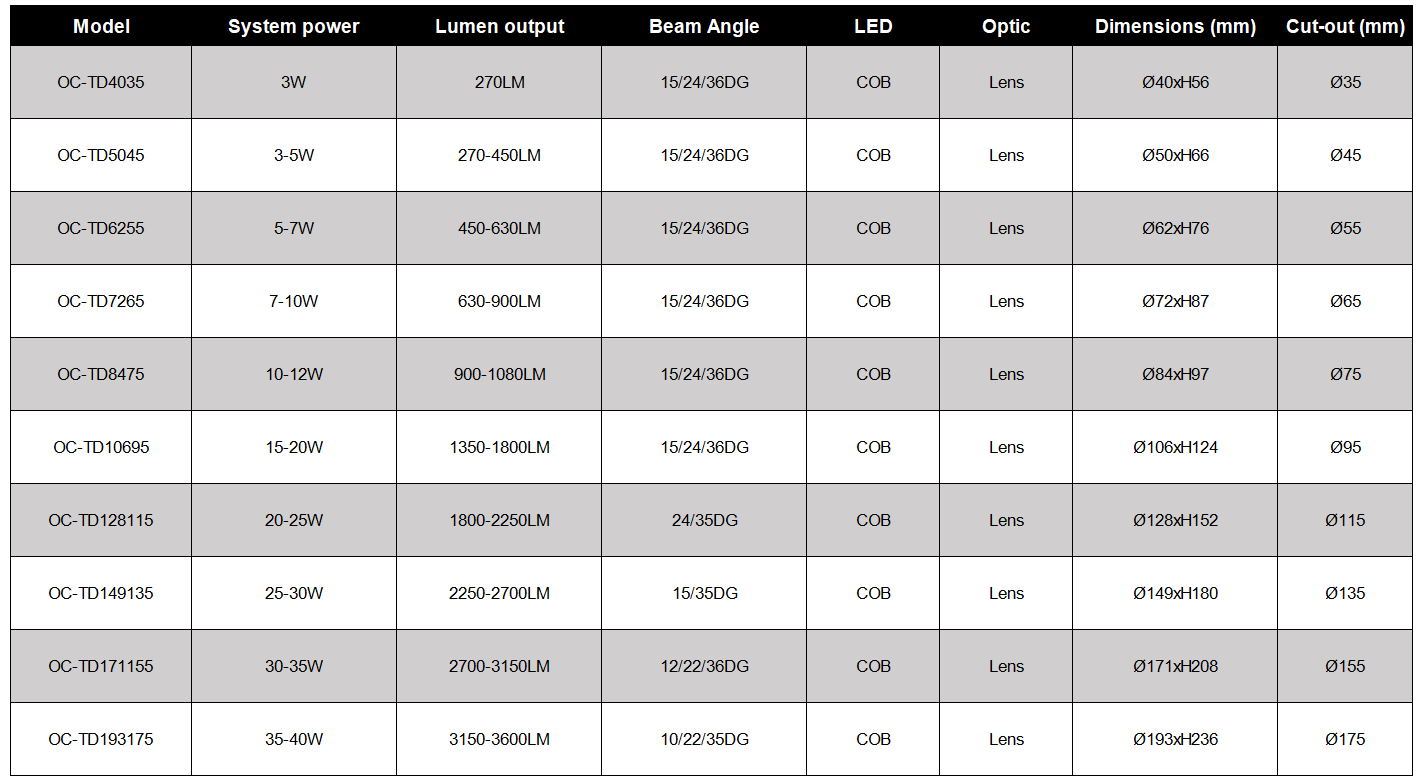Click the Lumen output column header

pyautogui.click(x=499, y=27)
